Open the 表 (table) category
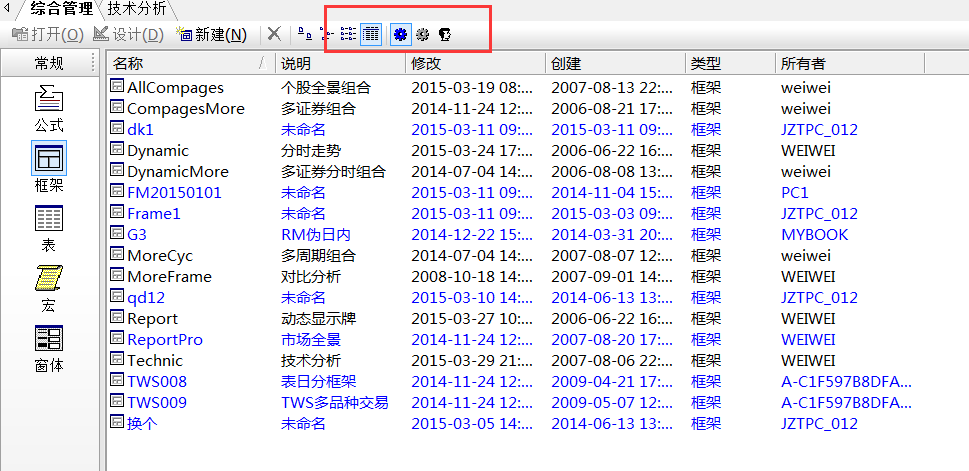 [x=49, y=228]
